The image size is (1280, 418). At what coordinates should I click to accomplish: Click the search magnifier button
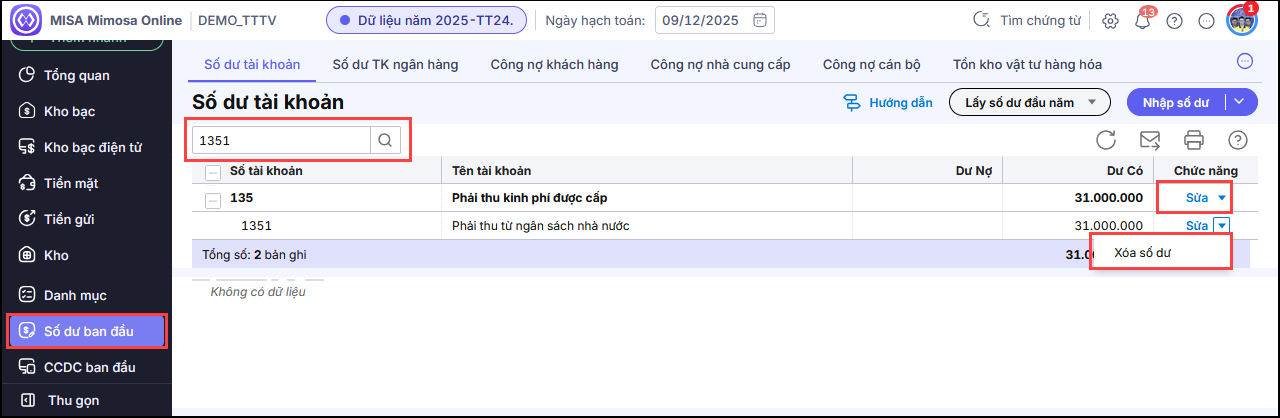(386, 140)
